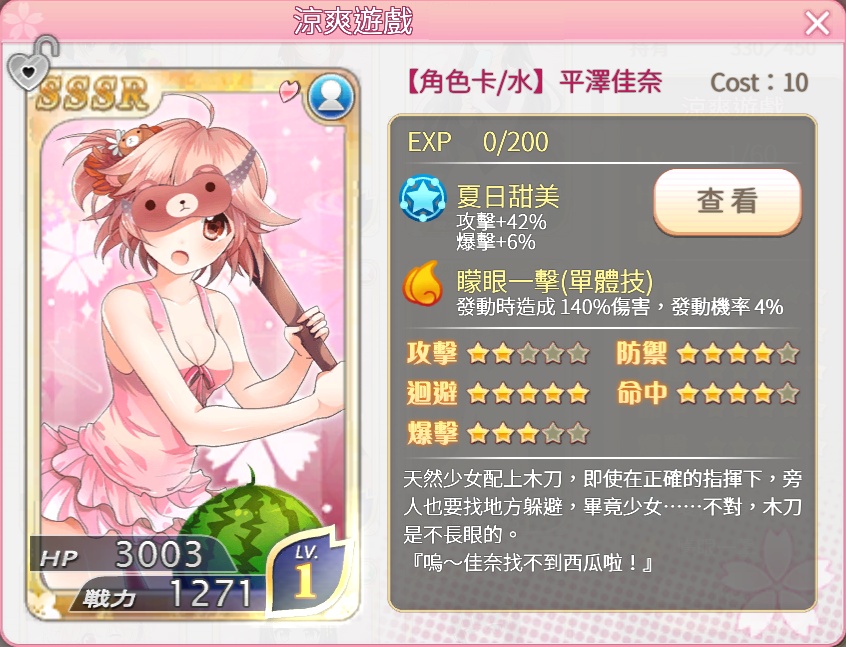The width and height of the screenshot is (846, 647).
Task: Click the passive name 夏日甜美
Action: (x=508, y=196)
